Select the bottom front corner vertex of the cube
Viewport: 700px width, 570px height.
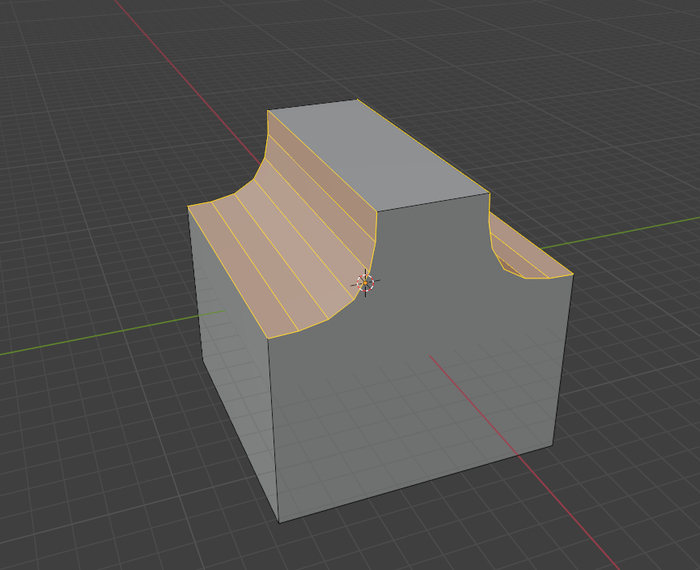pos(278,521)
